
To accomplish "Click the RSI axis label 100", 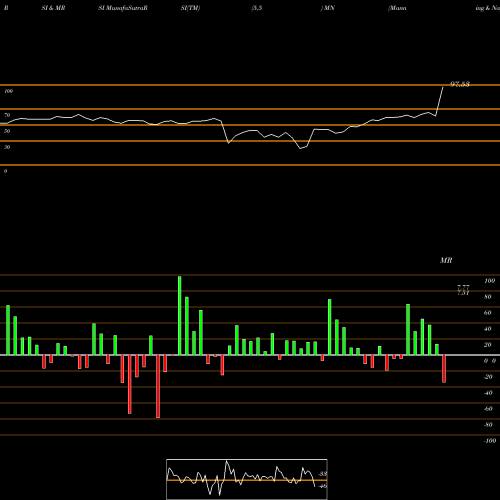I will pos(9,91).
